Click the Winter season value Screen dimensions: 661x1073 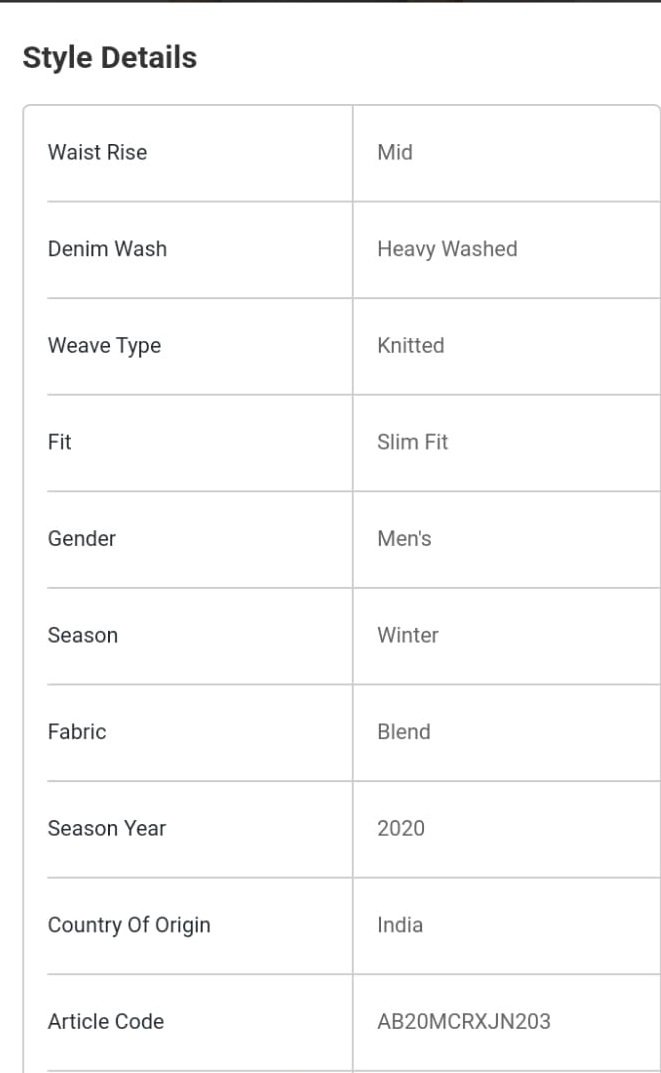coord(408,635)
